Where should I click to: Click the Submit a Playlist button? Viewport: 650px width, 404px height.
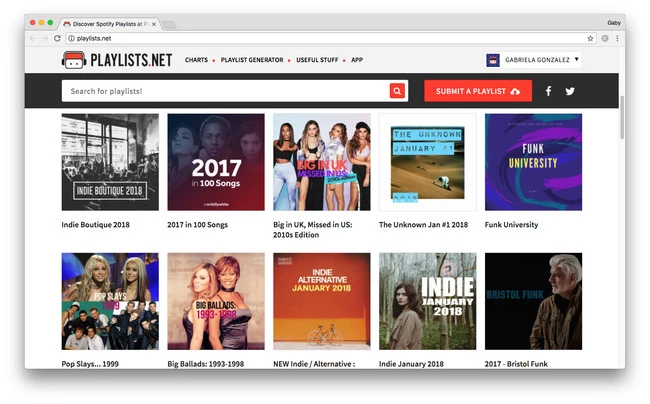[478, 91]
